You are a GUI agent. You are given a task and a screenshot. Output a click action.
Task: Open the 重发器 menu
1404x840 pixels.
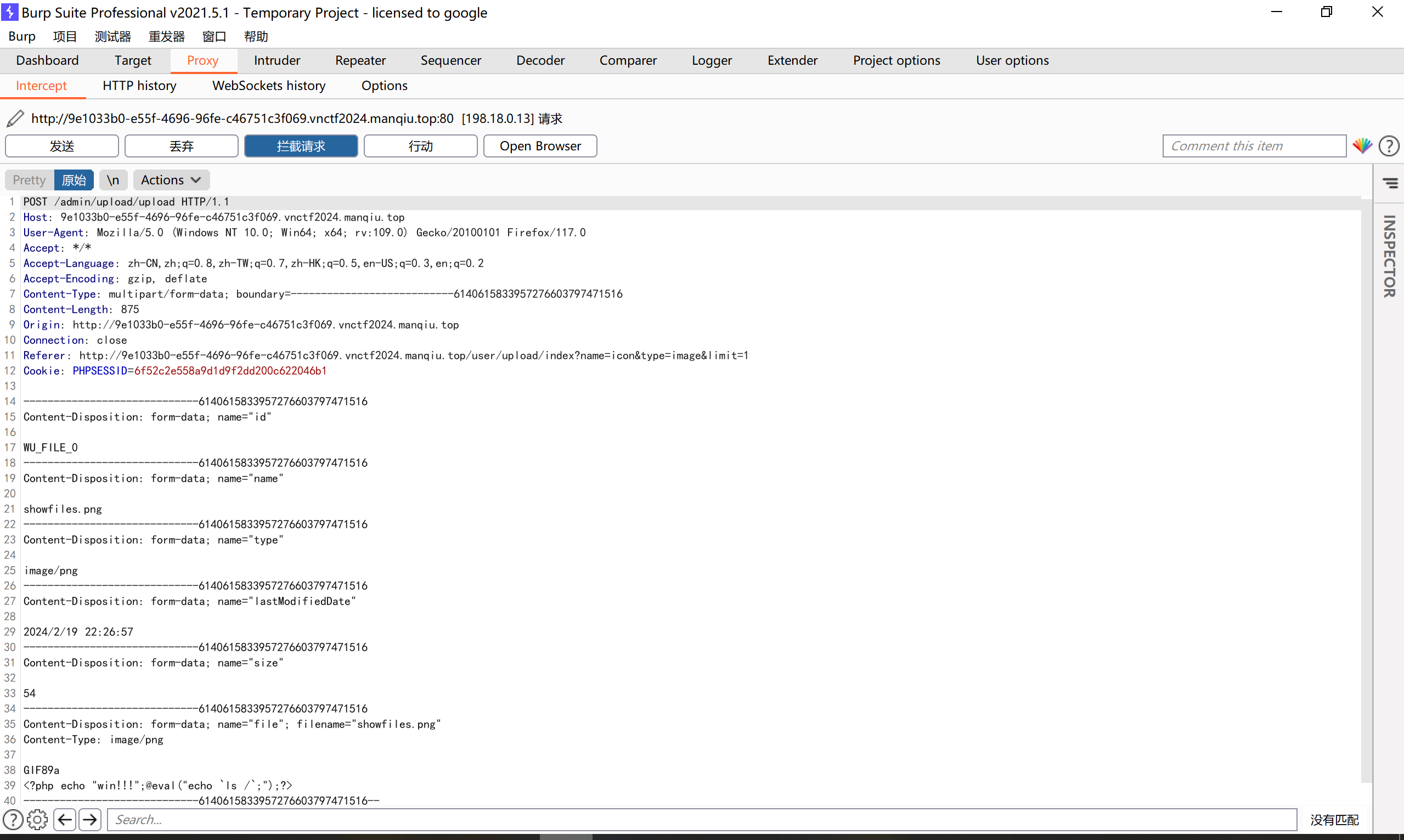coord(166,36)
